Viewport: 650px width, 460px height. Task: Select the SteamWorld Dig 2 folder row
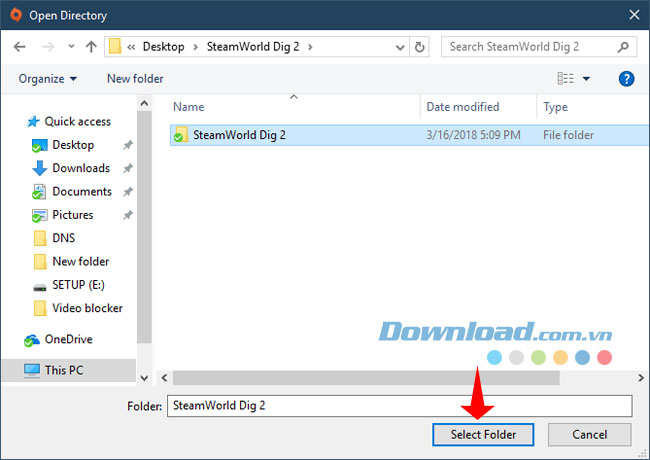pyautogui.click(x=410, y=135)
